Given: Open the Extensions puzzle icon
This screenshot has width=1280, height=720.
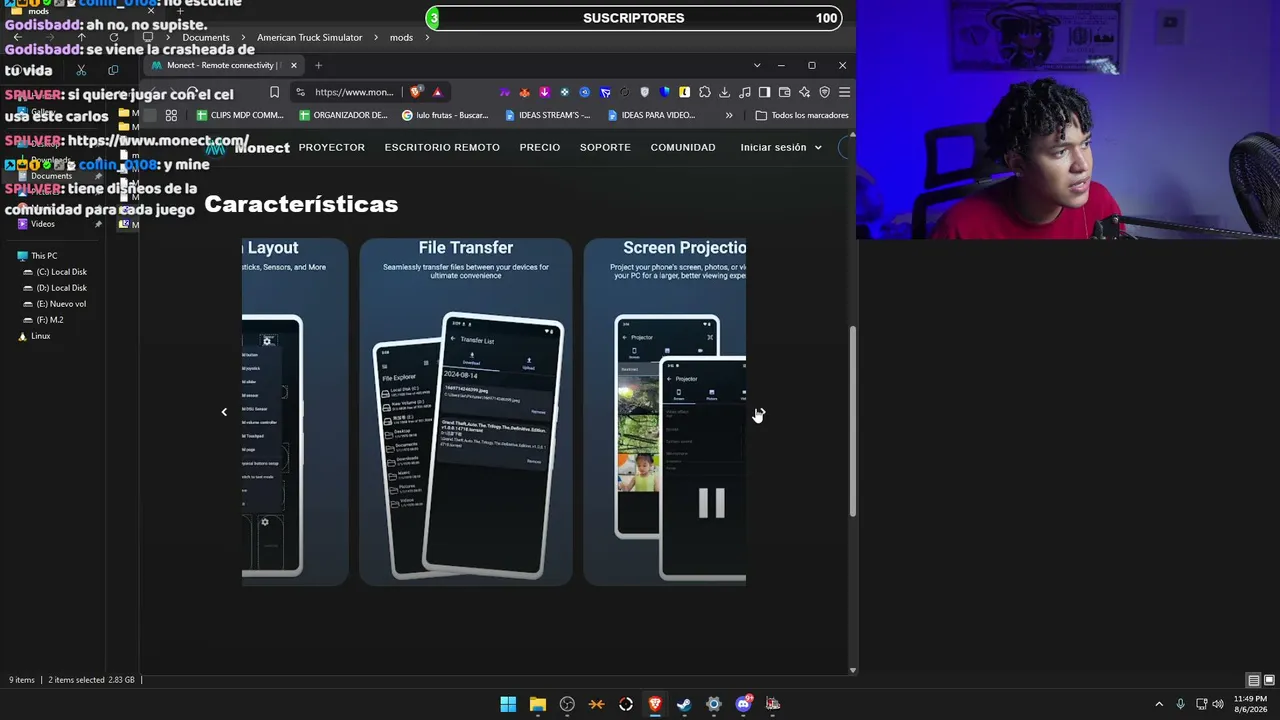Looking at the screenshot, I should 705,92.
